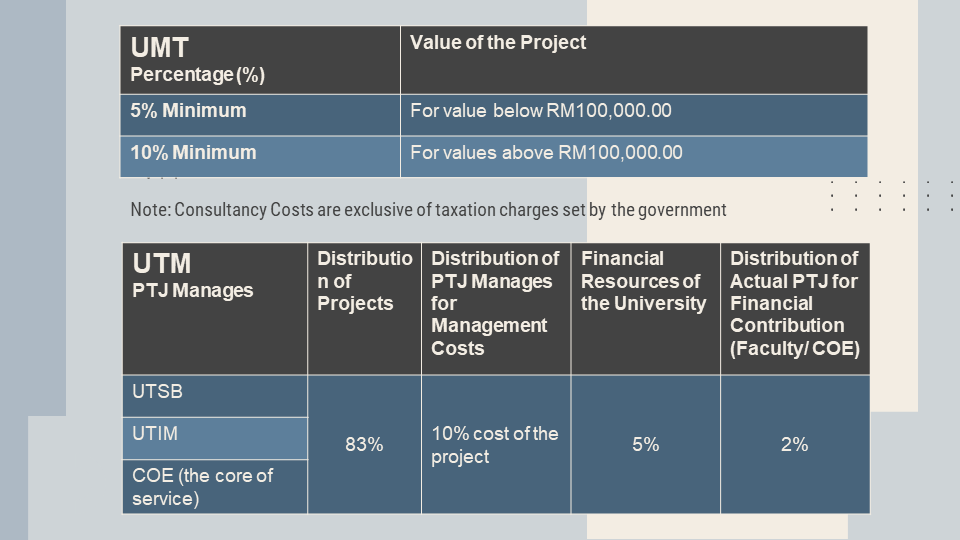
Task: Click the UMT Percentage (%) header cell
Action: point(260,60)
